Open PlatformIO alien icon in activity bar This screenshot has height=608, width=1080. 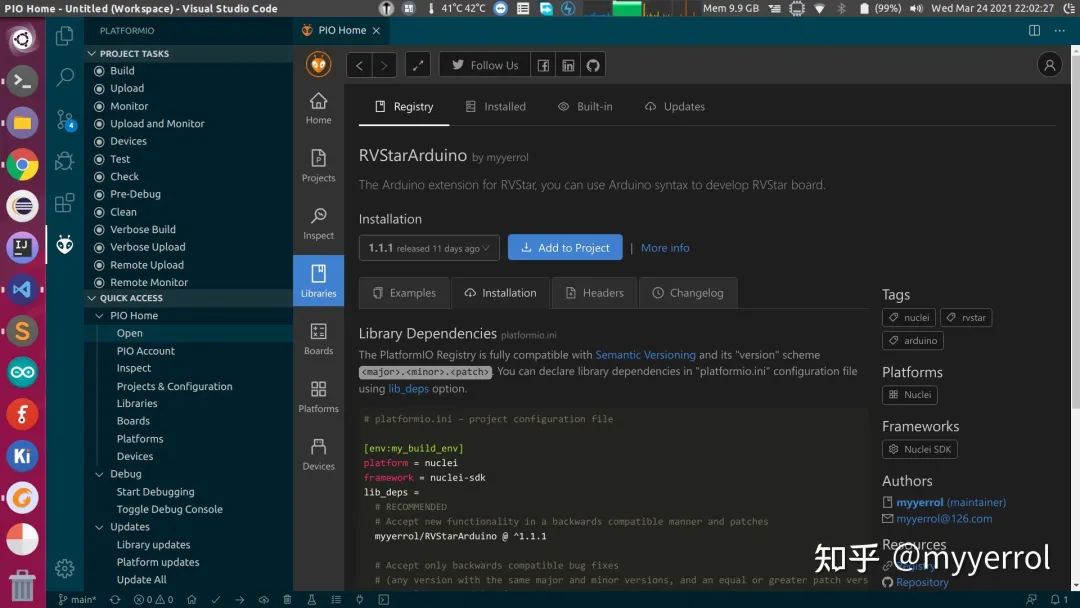point(65,244)
